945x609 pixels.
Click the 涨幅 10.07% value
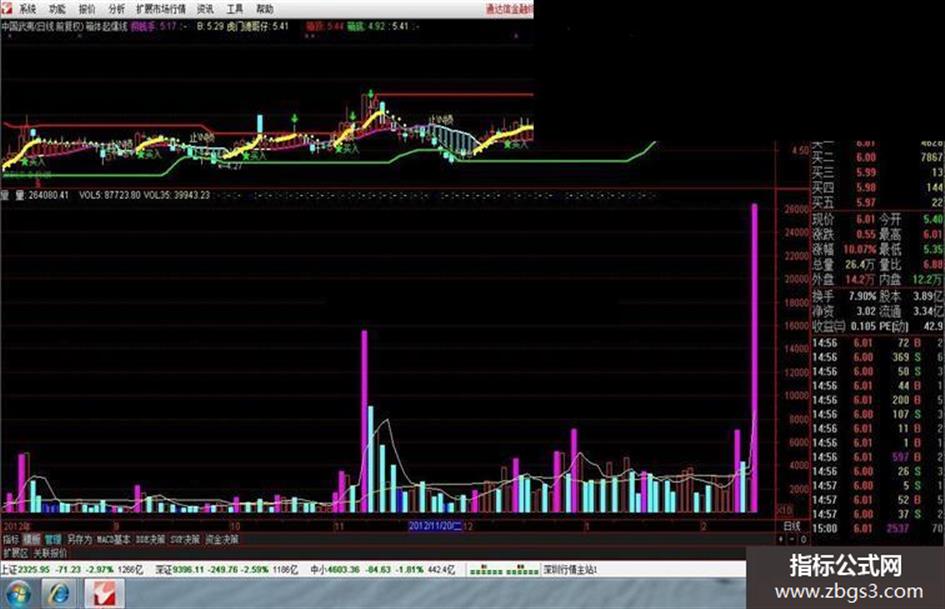pyautogui.click(x=859, y=249)
